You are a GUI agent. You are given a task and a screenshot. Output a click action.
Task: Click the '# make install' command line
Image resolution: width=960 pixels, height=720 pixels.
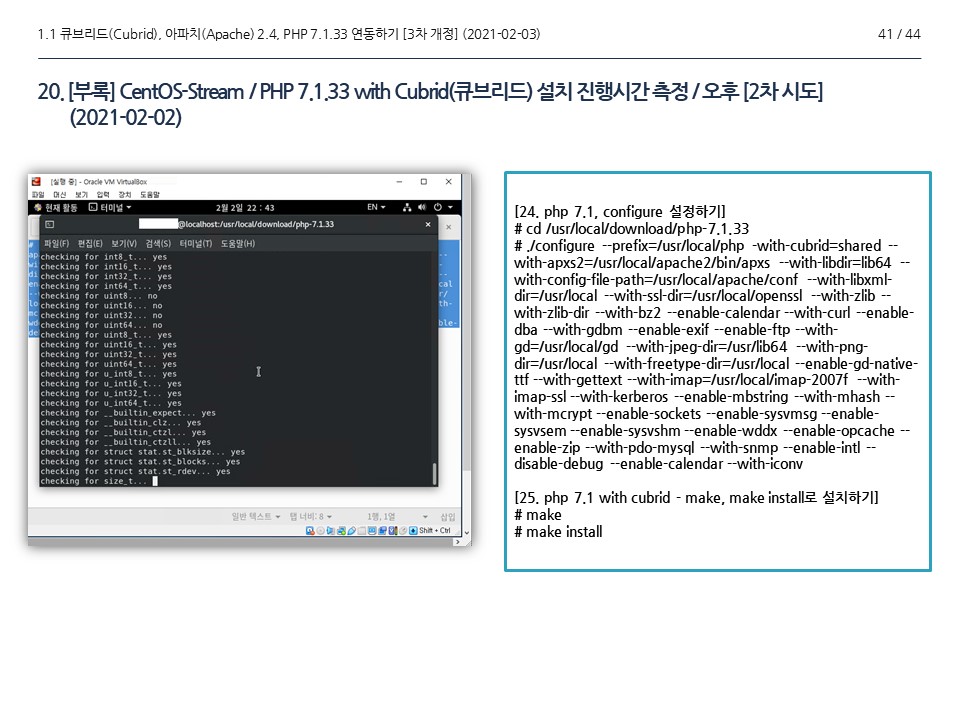[558, 532]
